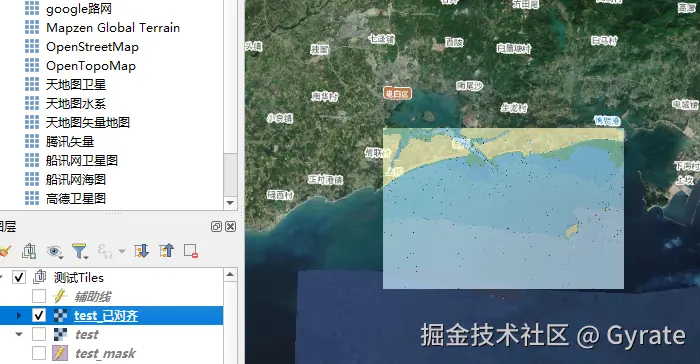Image resolution: width=700 pixels, height=364 pixels.
Task: Open the greyed expression filter dropdown arrow
Action: (x=121, y=251)
